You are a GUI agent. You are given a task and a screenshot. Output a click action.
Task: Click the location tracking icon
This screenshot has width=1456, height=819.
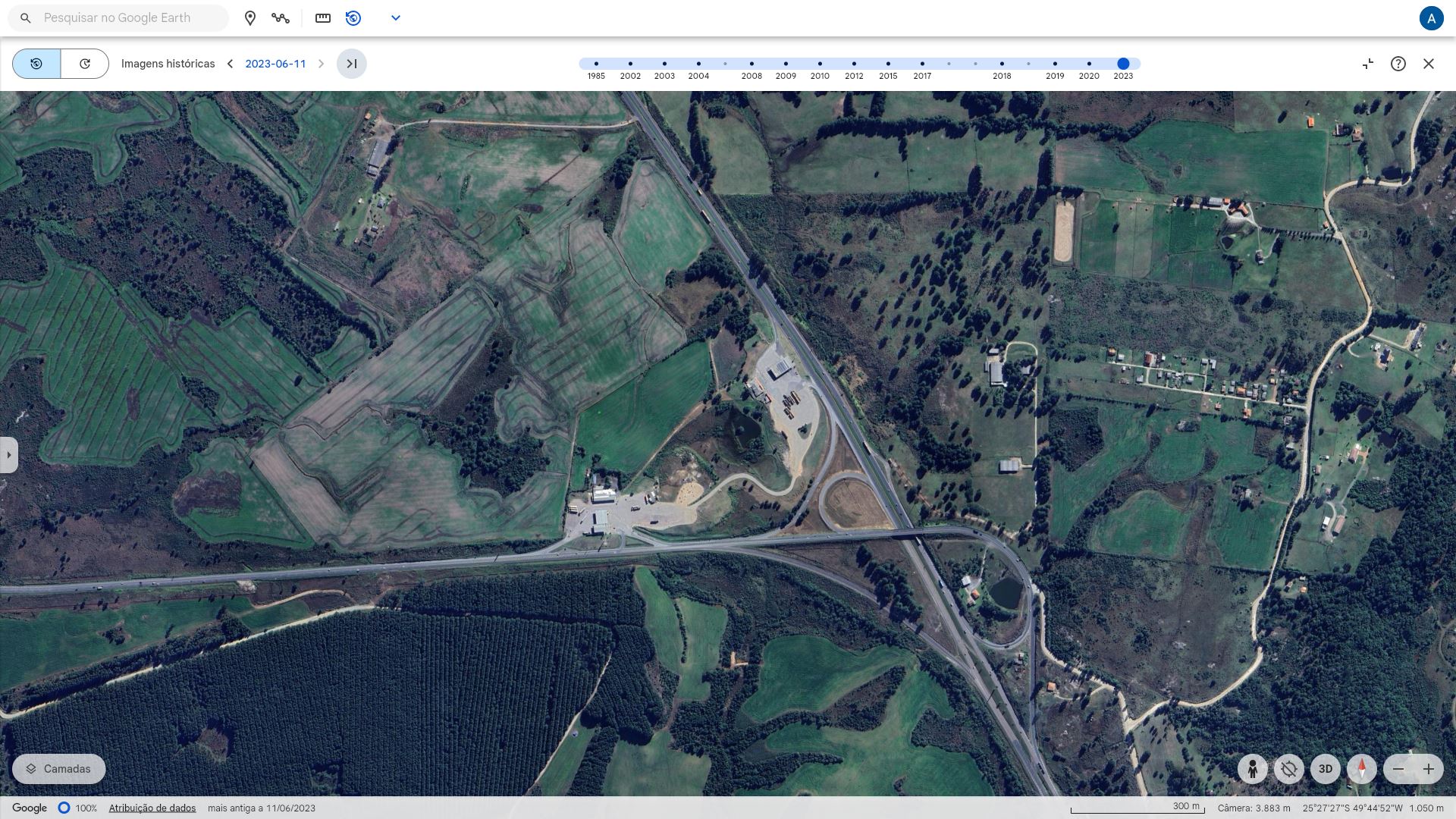coord(1289,769)
